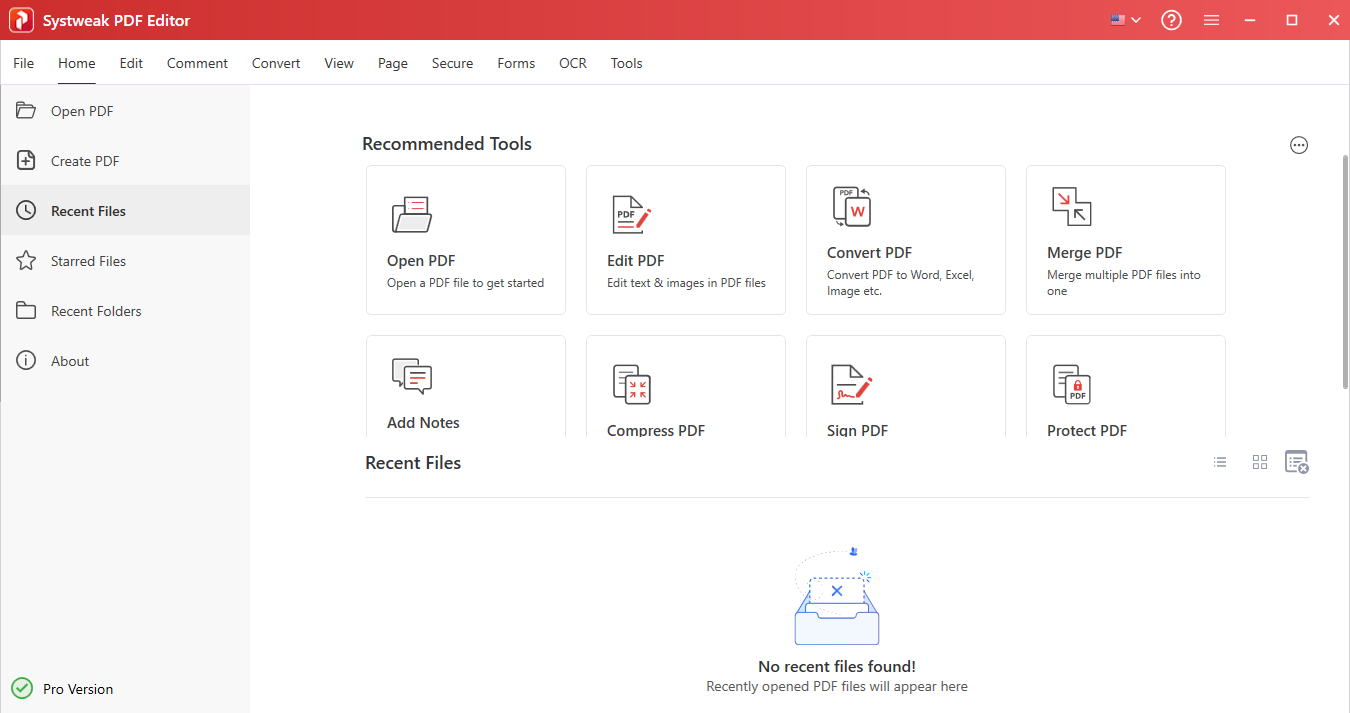Image resolution: width=1350 pixels, height=713 pixels.
Task: Click the help question-mark icon
Action: [1171, 20]
